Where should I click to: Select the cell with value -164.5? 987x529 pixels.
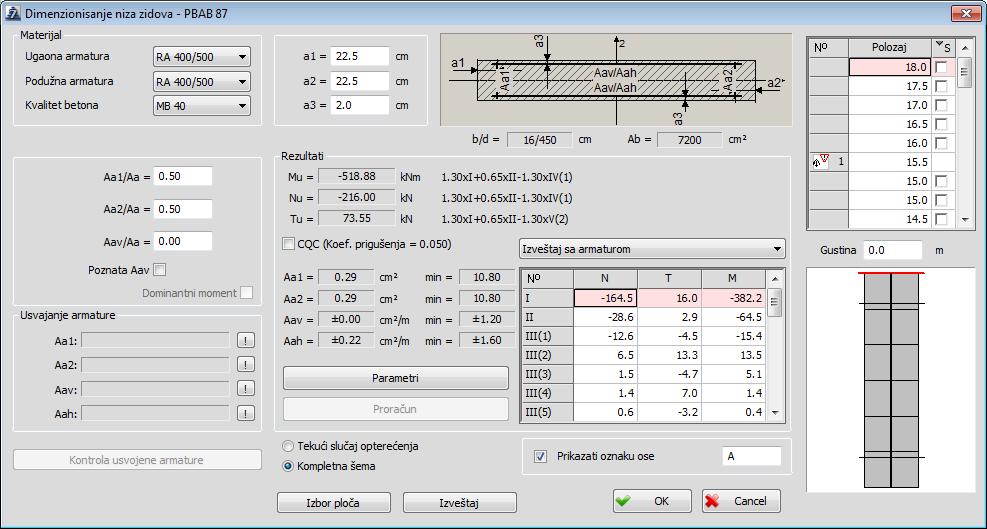[x=606, y=298]
